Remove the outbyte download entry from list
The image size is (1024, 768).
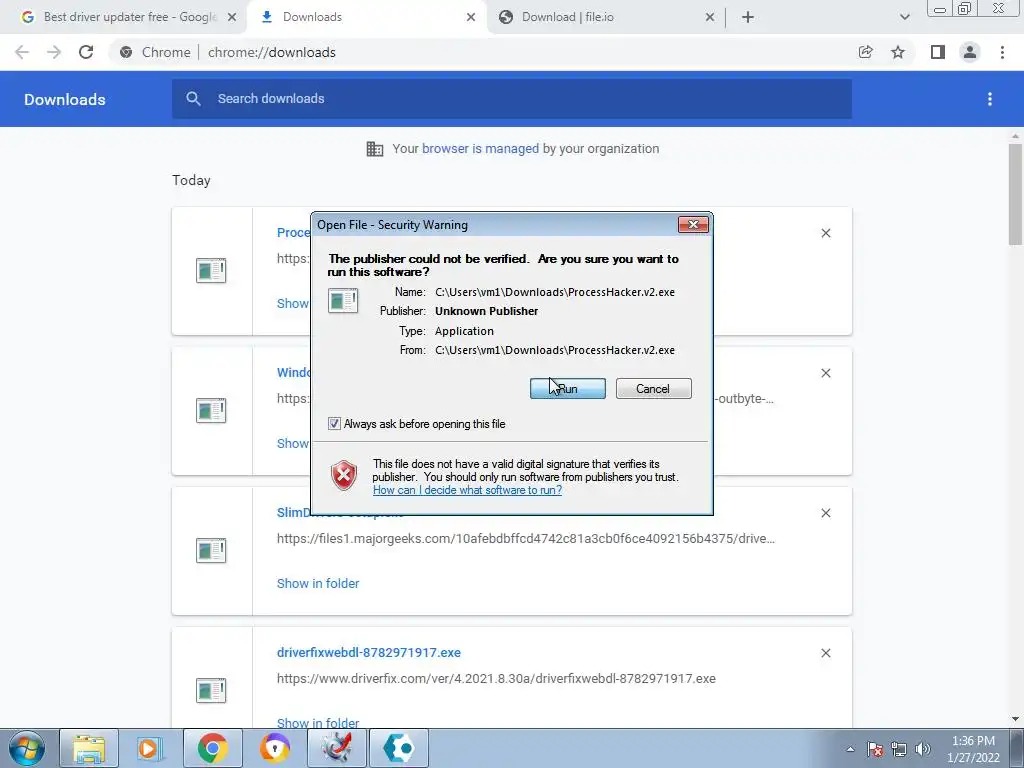pyautogui.click(x=825, y=373)
